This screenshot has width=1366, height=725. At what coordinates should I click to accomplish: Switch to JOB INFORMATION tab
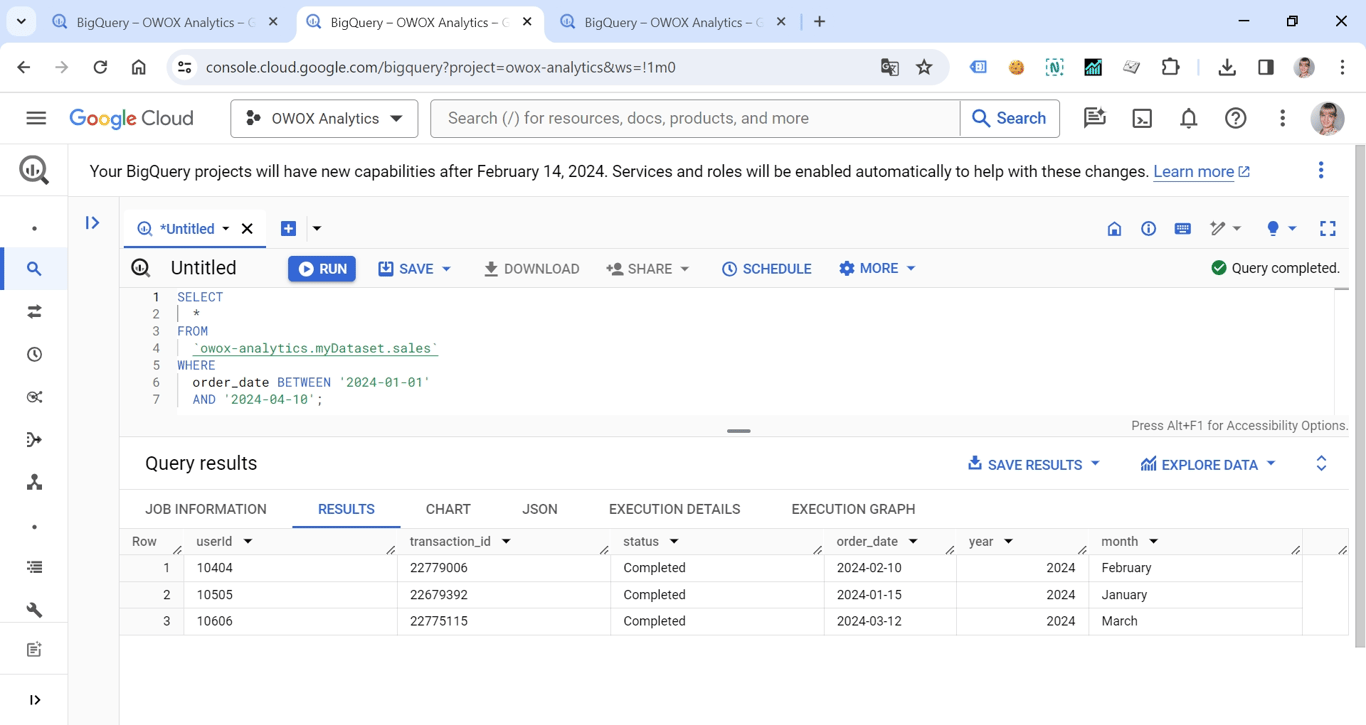coord(206,509)
